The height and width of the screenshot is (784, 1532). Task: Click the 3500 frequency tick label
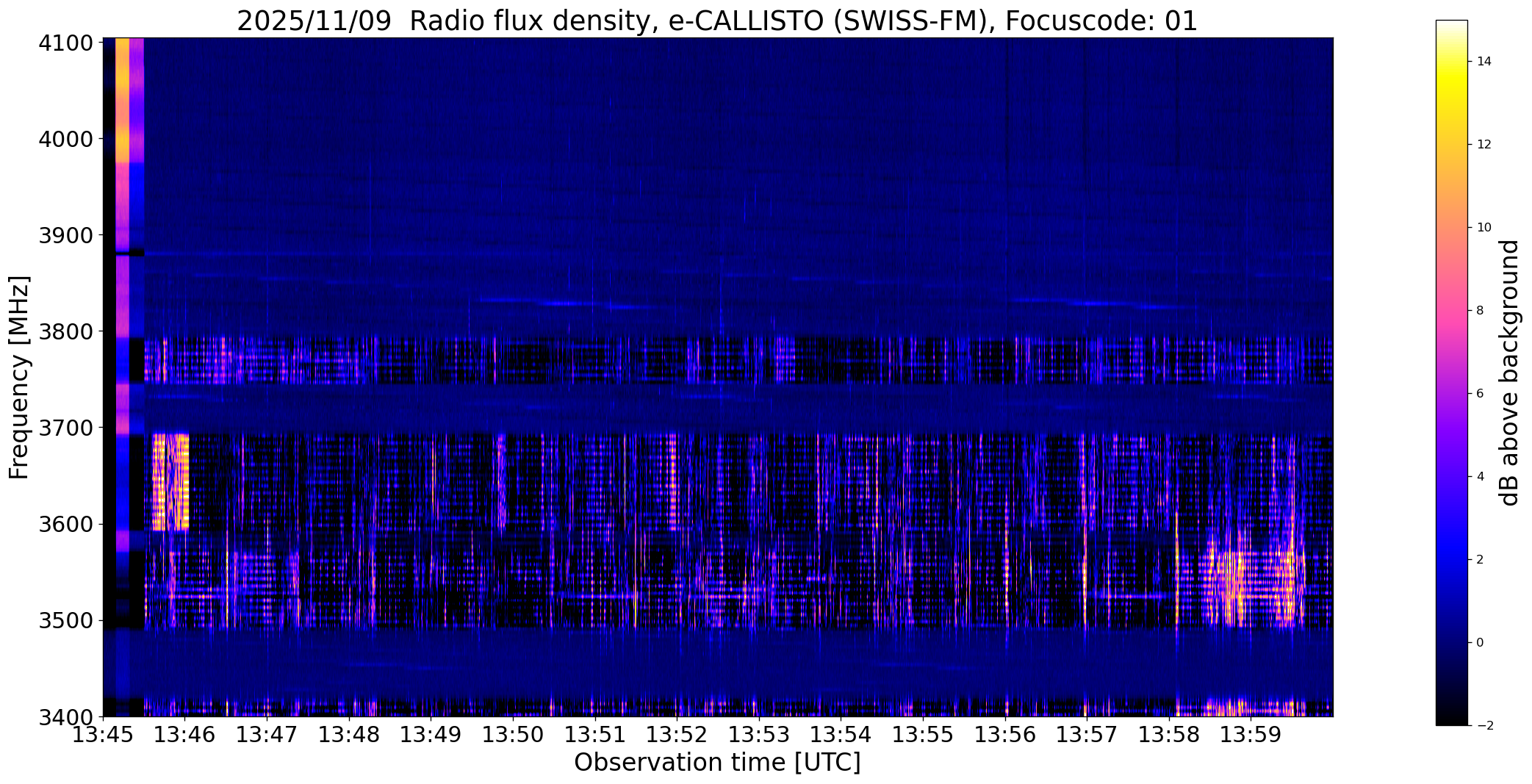coord(65,620)
